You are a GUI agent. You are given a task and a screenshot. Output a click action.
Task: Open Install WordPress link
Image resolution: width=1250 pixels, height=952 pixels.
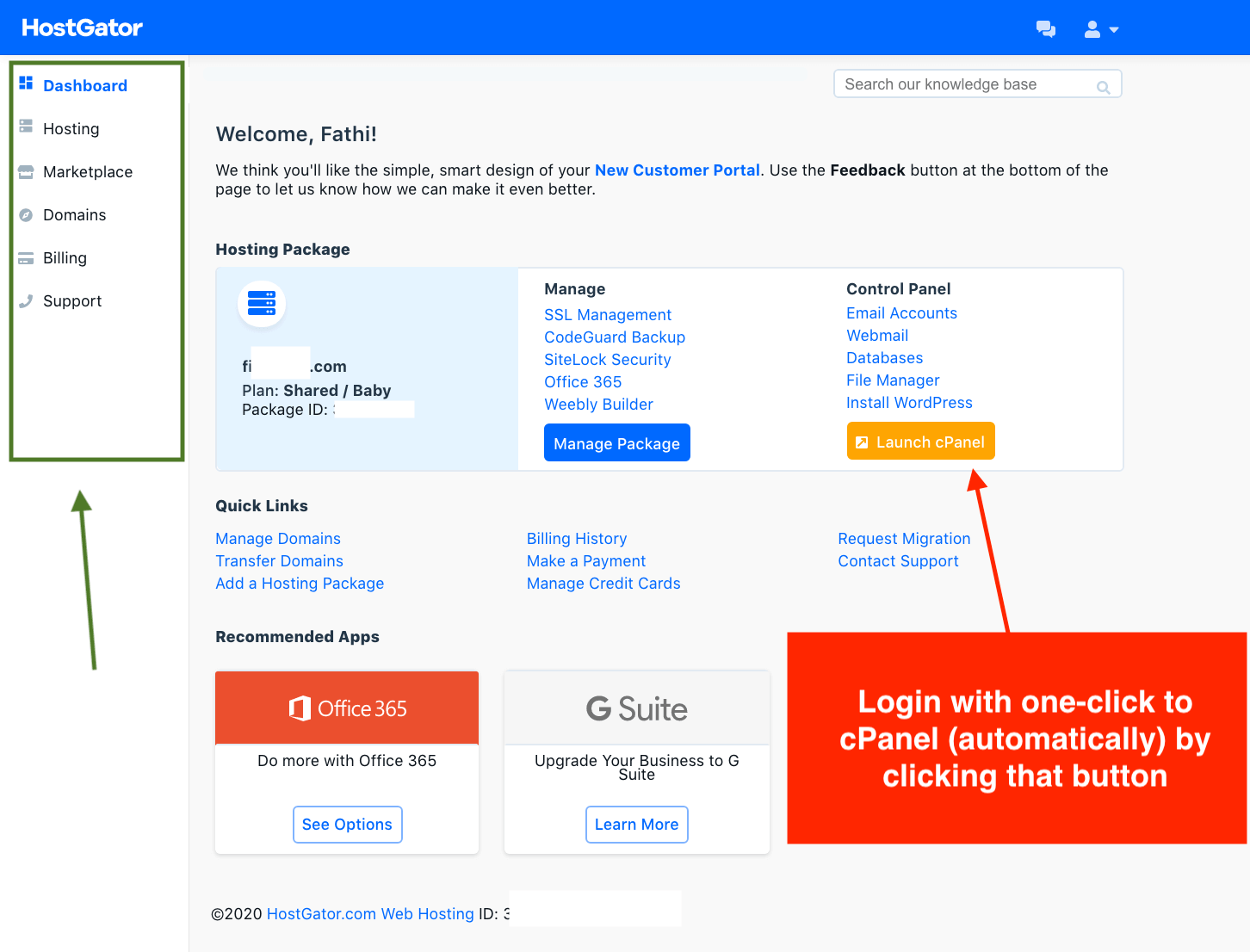[x=908, y=403]
